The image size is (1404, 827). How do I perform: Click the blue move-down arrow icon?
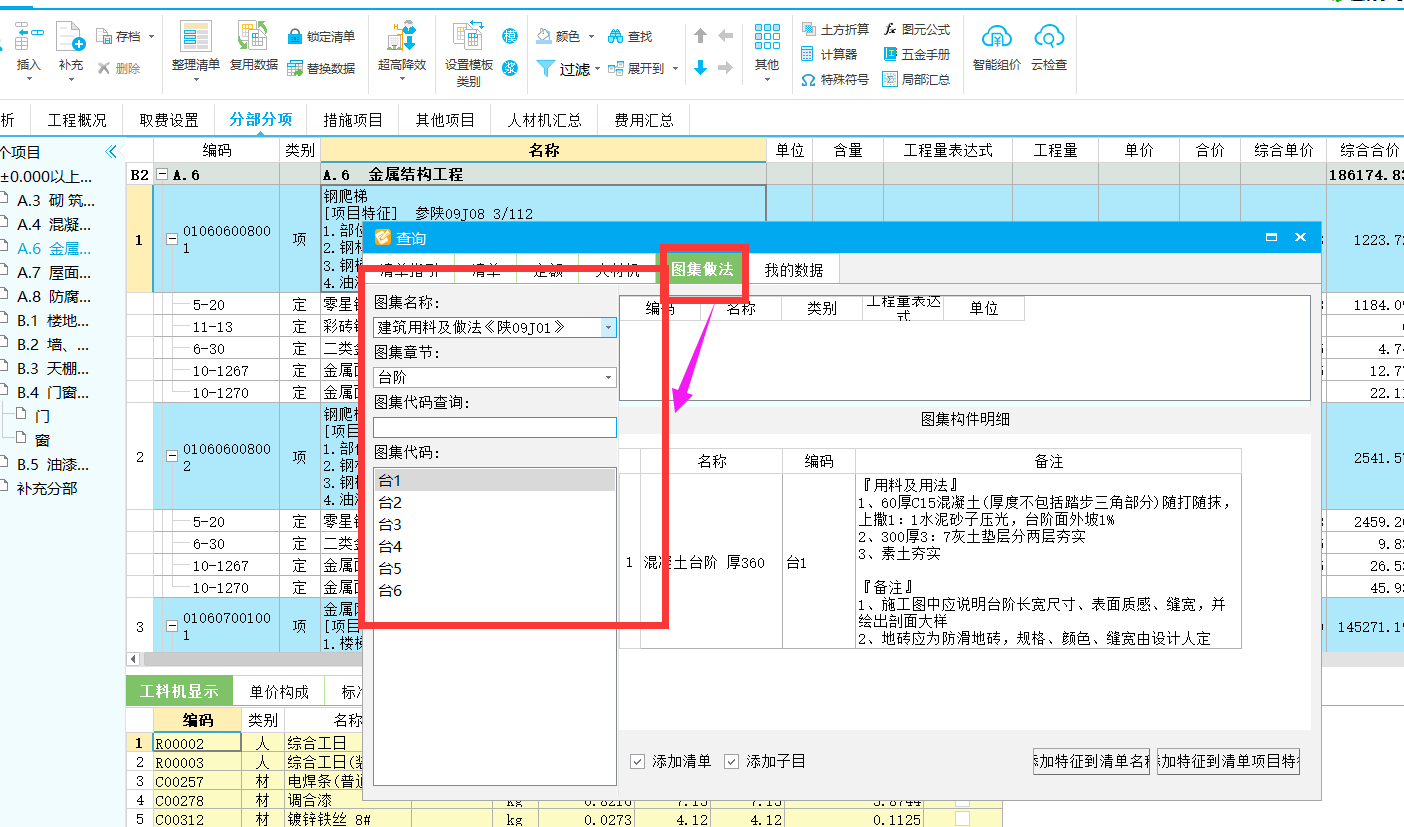coord(701,68)
